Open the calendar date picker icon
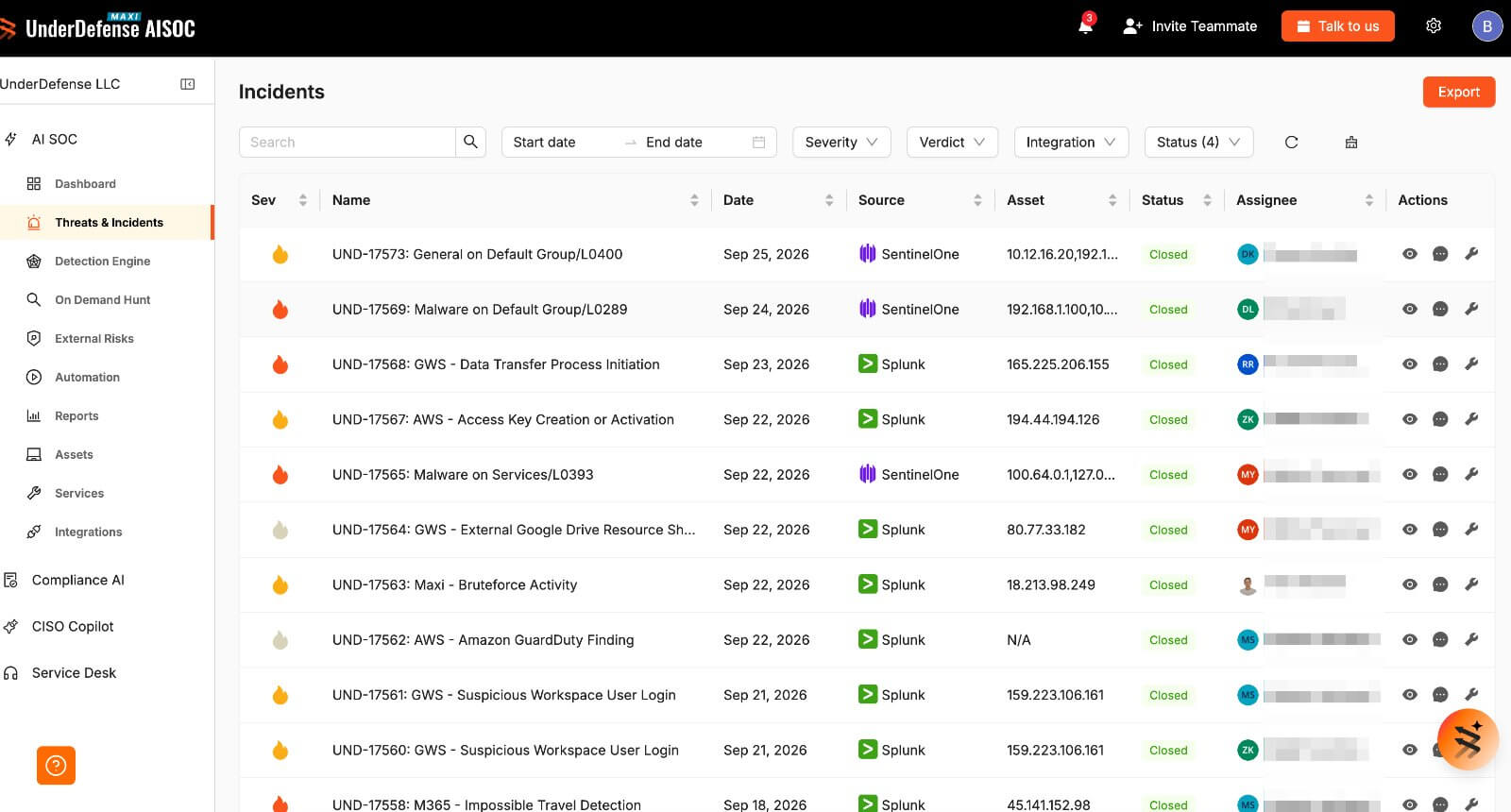The width and height of the screenshot is (1511, 812). click(x=758, y=142)
